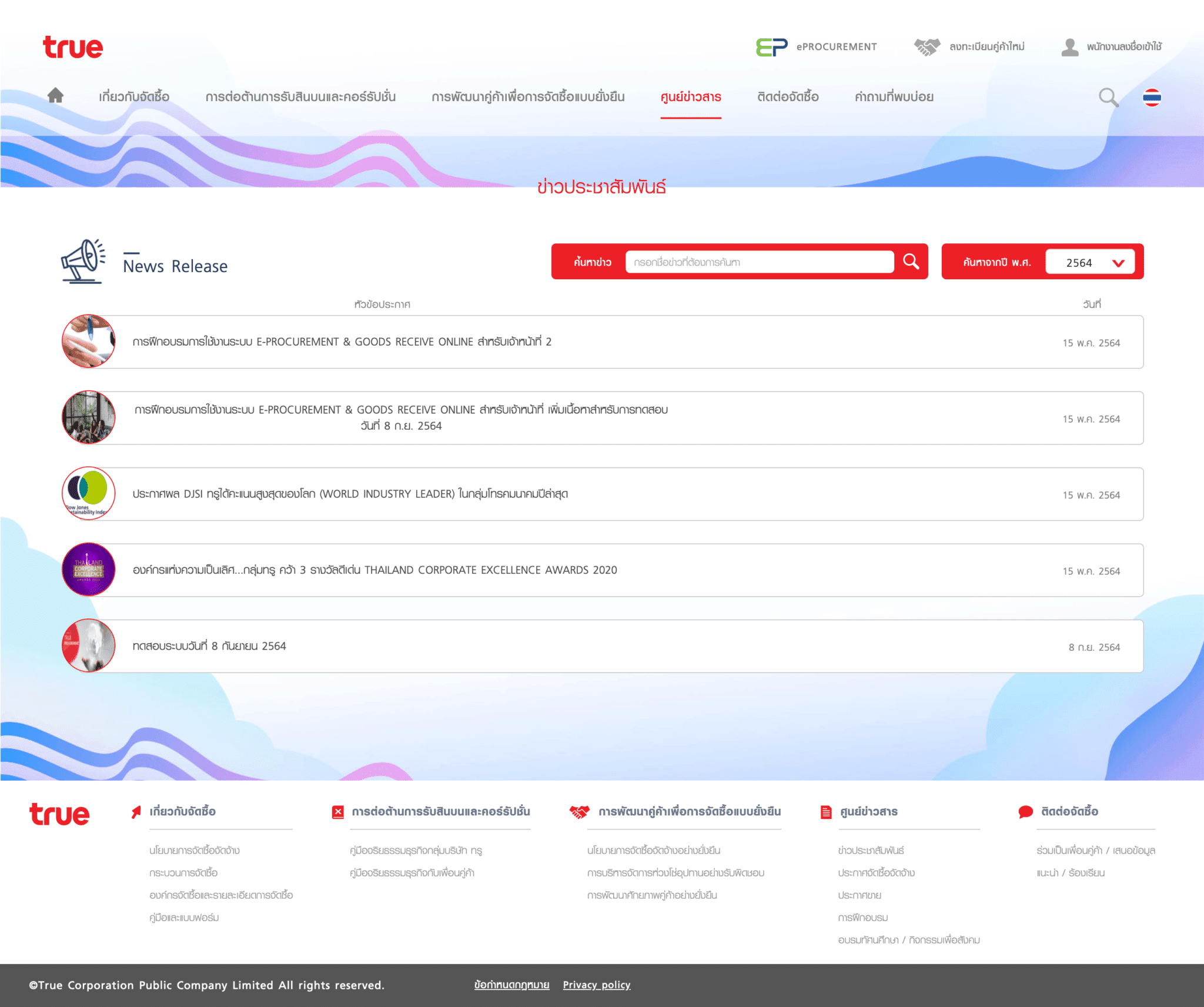Viewport: 1204px width, 1007px height.
Task: Open DJSI World Industry Leader news item
Action: (350, 494)
